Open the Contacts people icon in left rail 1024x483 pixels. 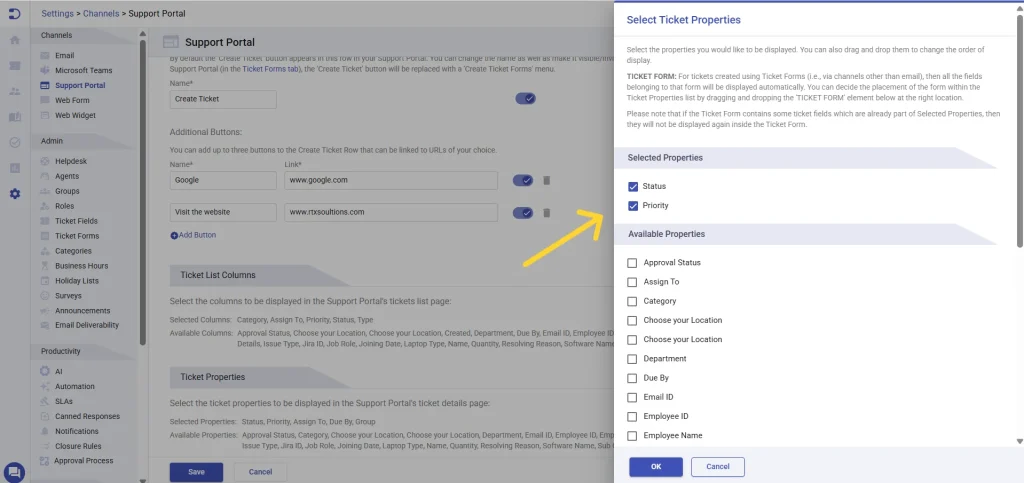point(14,91)
